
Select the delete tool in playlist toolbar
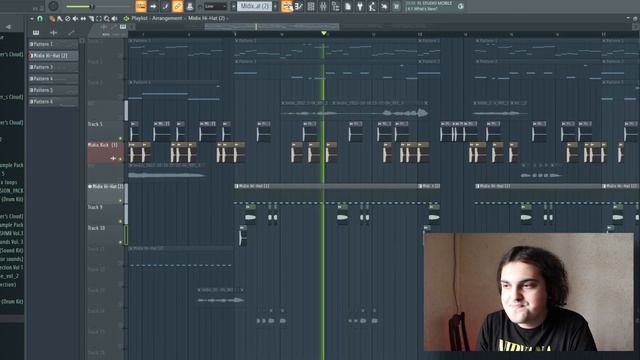[x=68, y=18]
